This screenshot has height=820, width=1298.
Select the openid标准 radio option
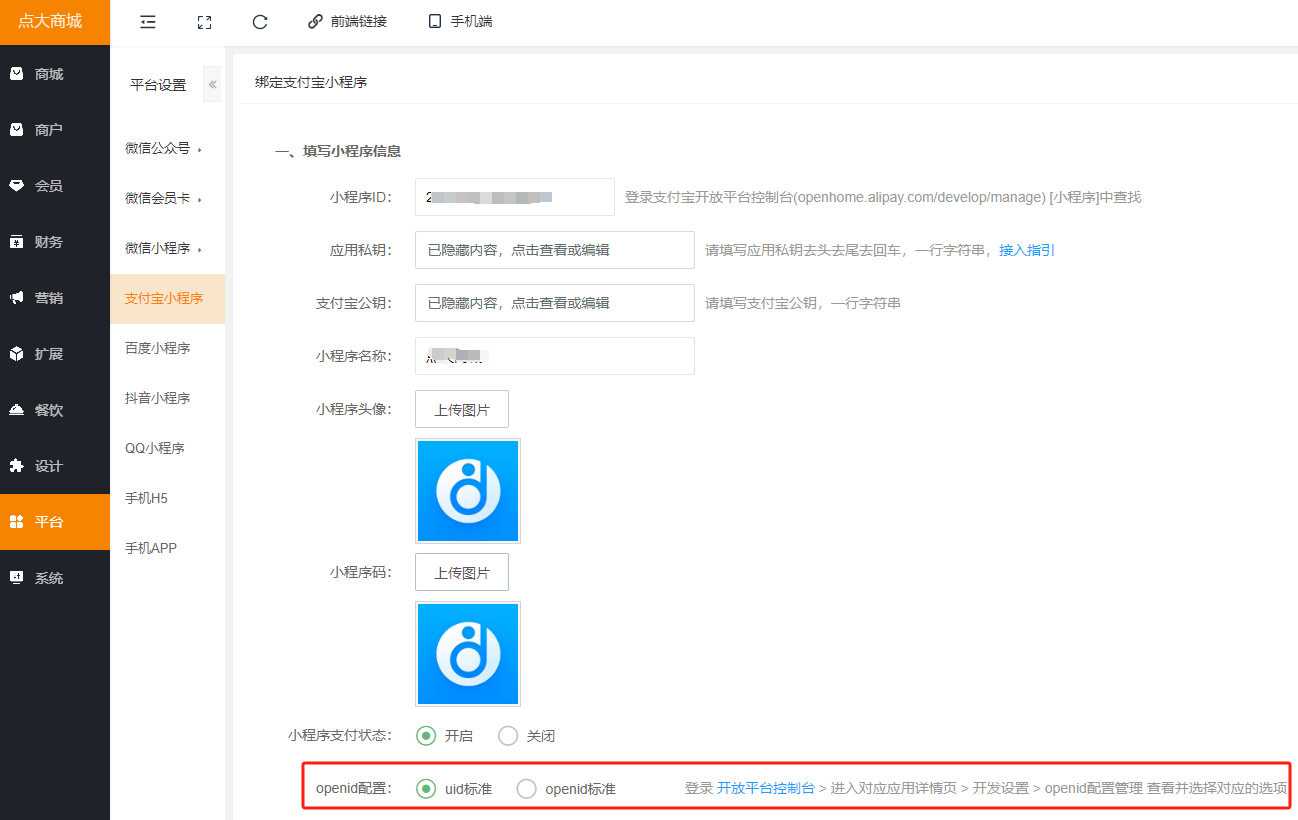526,788
